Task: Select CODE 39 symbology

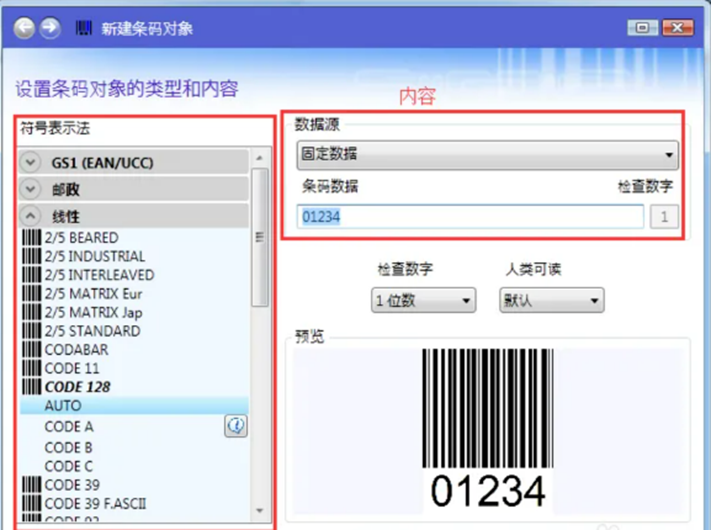Action: click(x=72, y=485)
